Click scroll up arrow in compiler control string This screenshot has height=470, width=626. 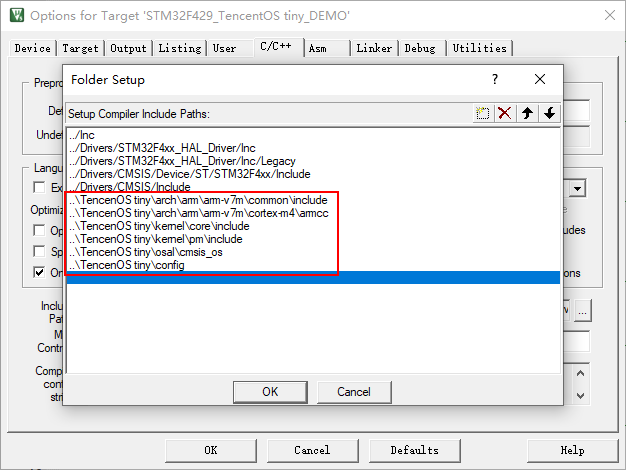[x=580, y=373]
